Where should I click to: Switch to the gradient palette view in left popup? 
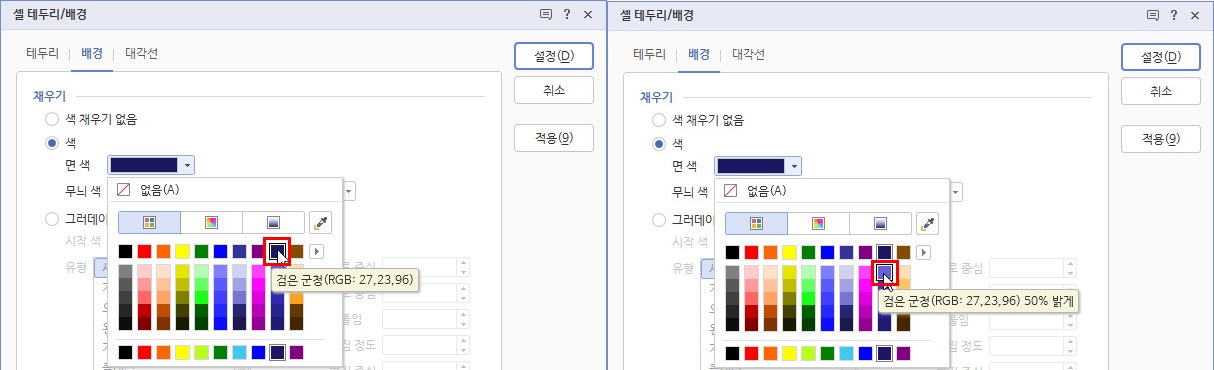[x=273, y=222]
